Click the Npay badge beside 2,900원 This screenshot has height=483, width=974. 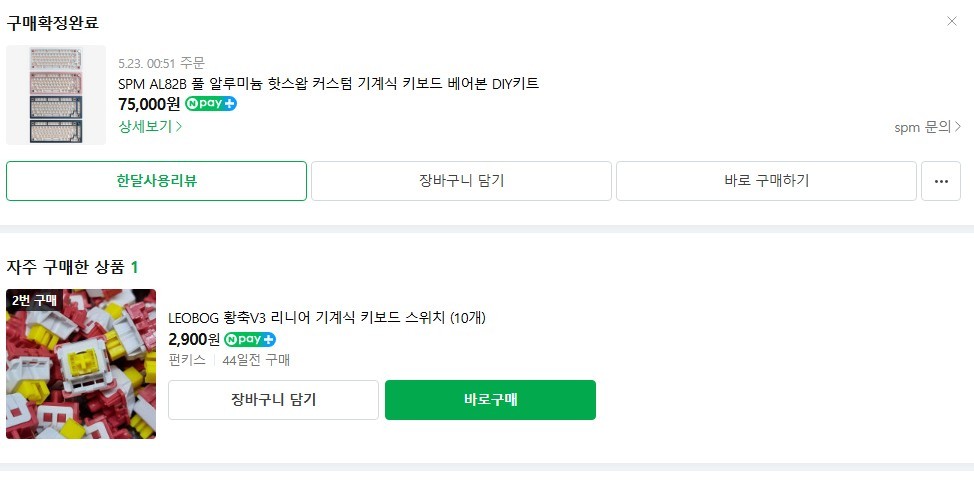click(250, 339)
